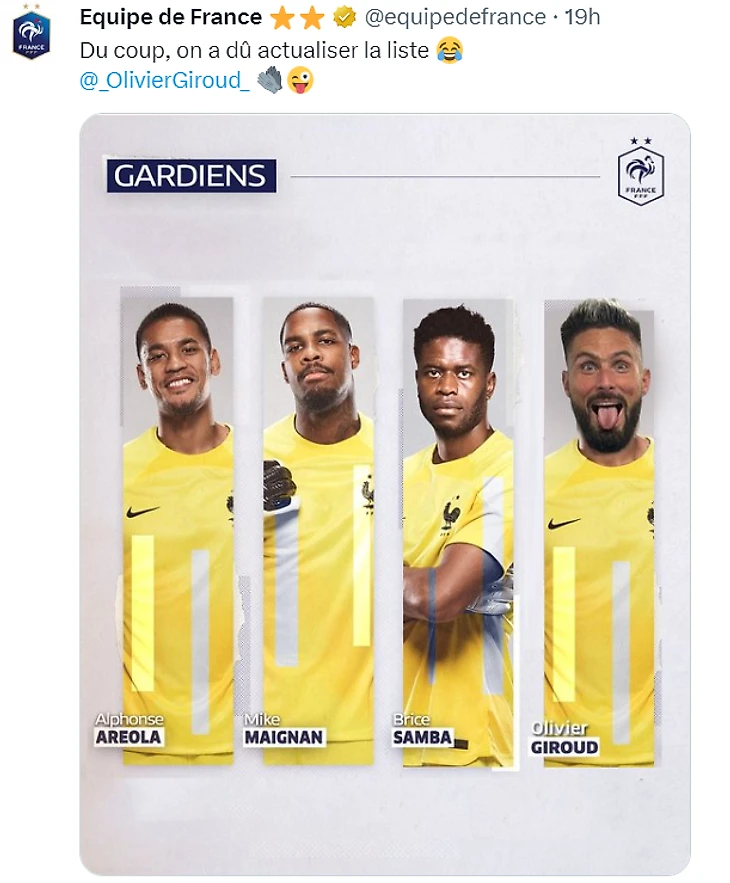
Task: Open the @_OlivierGiroud_ mention link
Action: click(164, 81)
